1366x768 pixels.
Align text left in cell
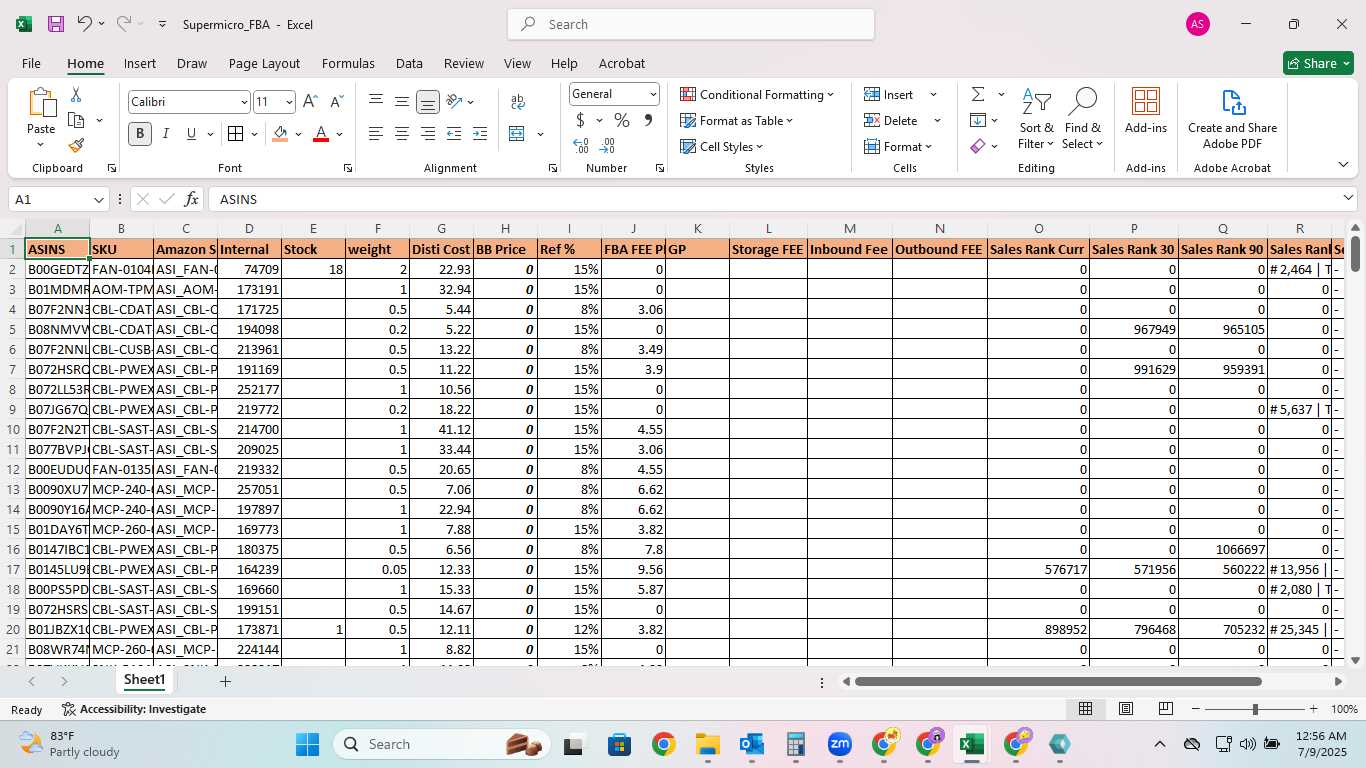click(376, 134)
